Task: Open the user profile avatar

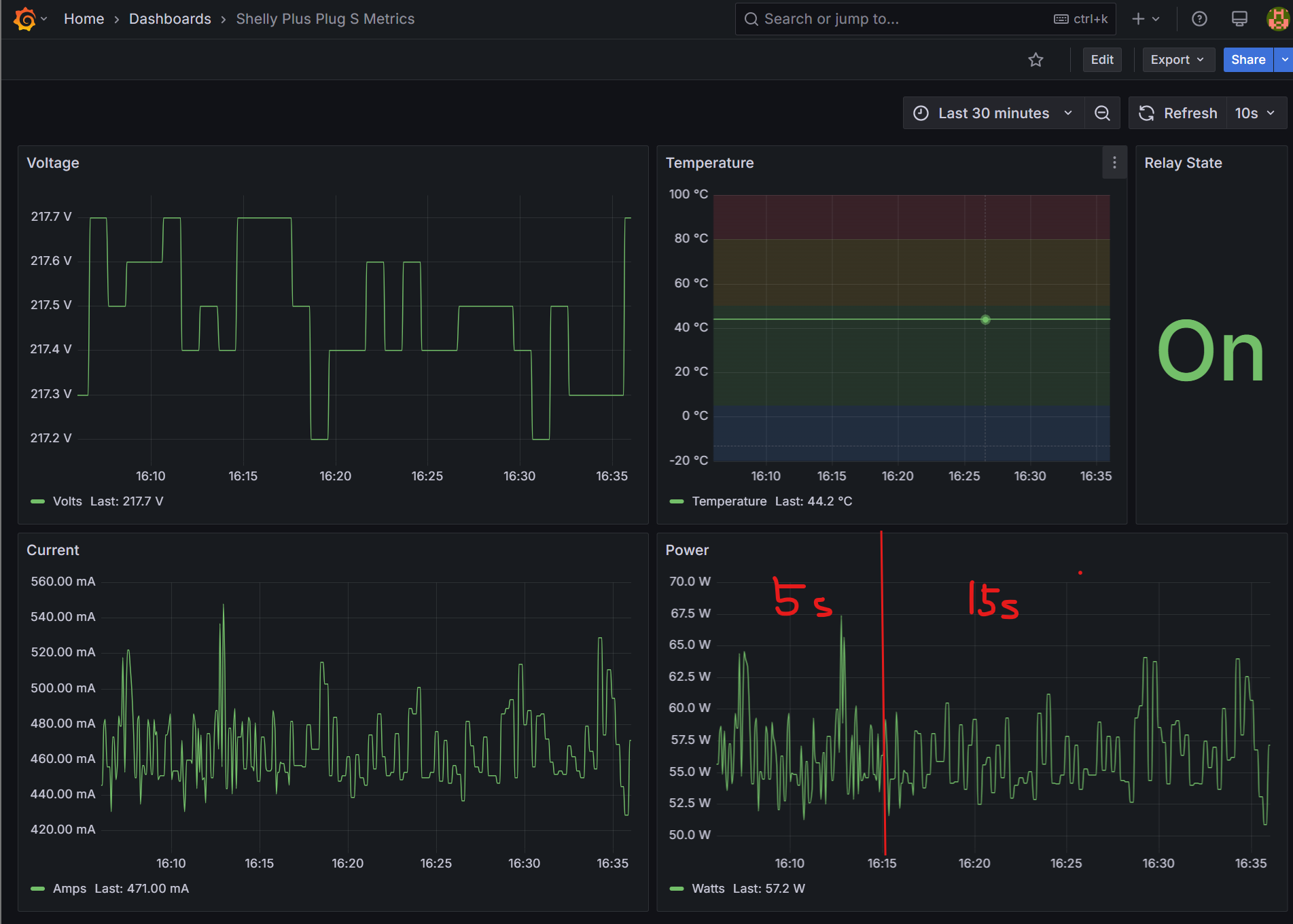Action: click(1278, 19)
